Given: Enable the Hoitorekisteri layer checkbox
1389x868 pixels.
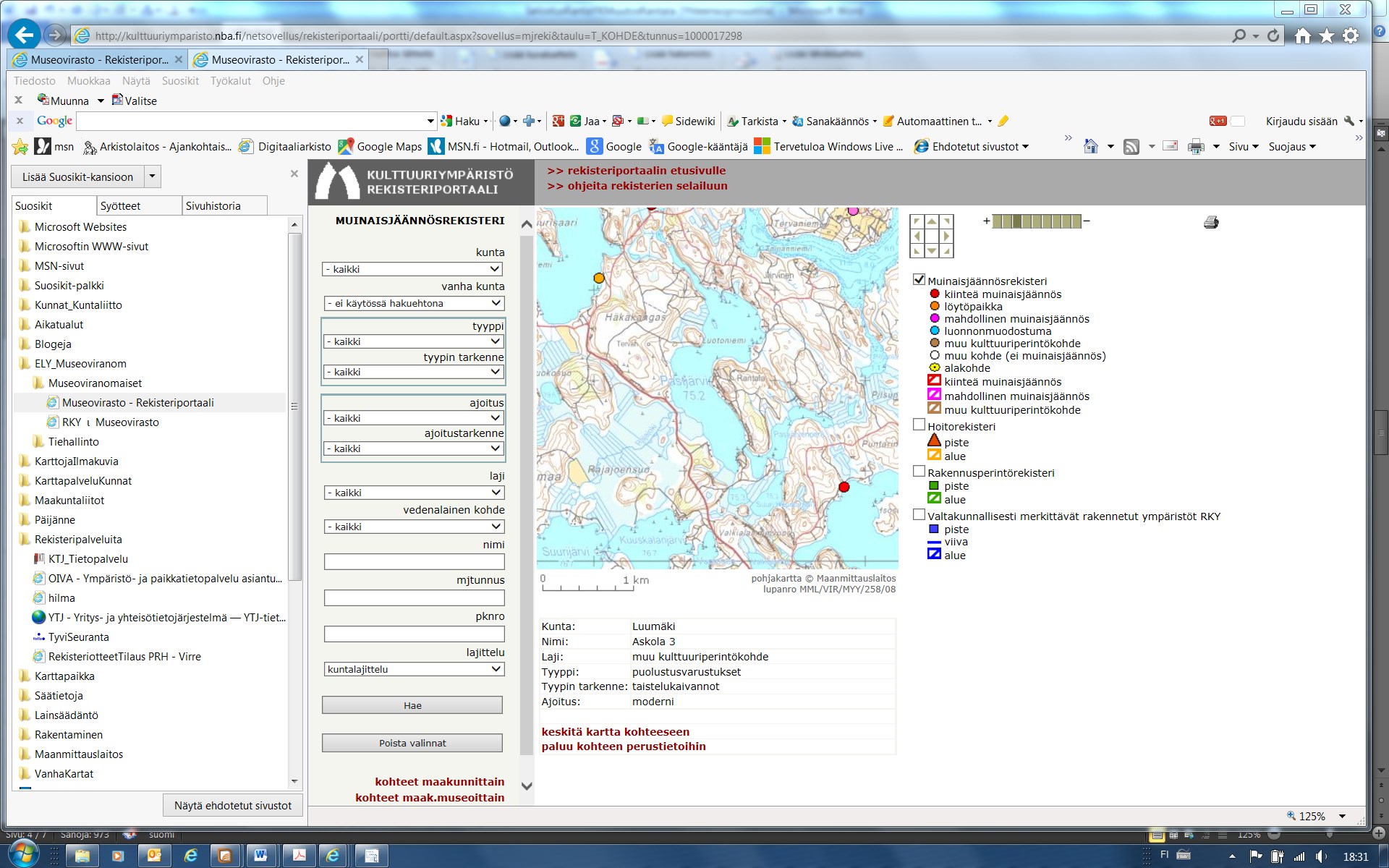Looking at the screenshot, I should coord(919,425).
